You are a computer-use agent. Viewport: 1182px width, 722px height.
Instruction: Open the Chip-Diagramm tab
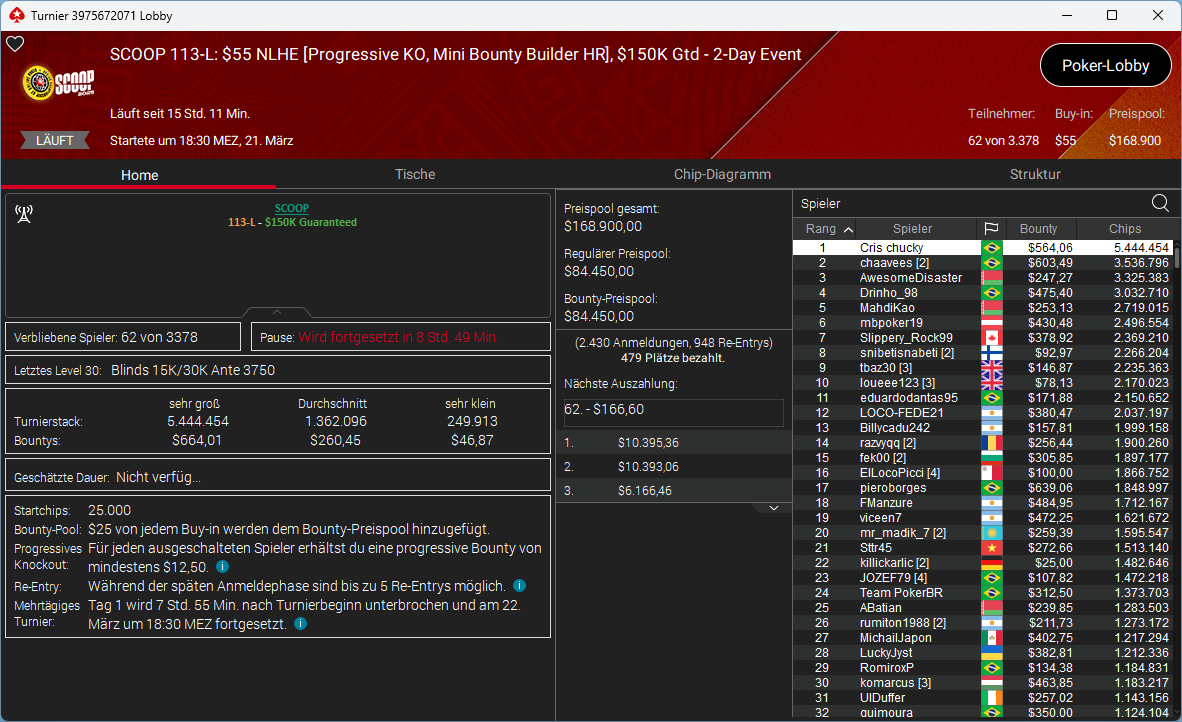coord(722,174)
